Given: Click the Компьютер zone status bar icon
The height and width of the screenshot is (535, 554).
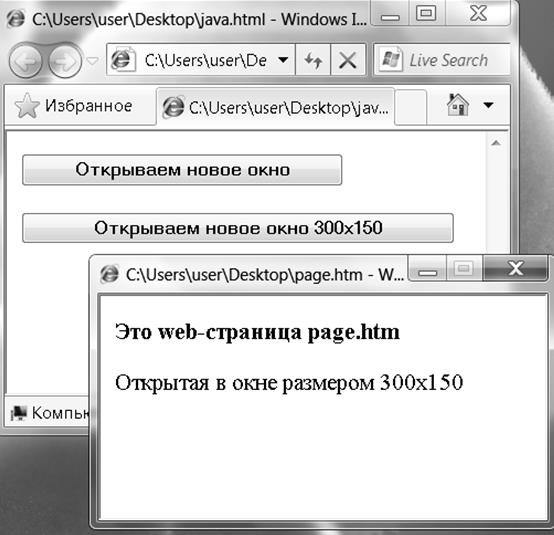Looking at the screenshot, I should tap(18, 413).
